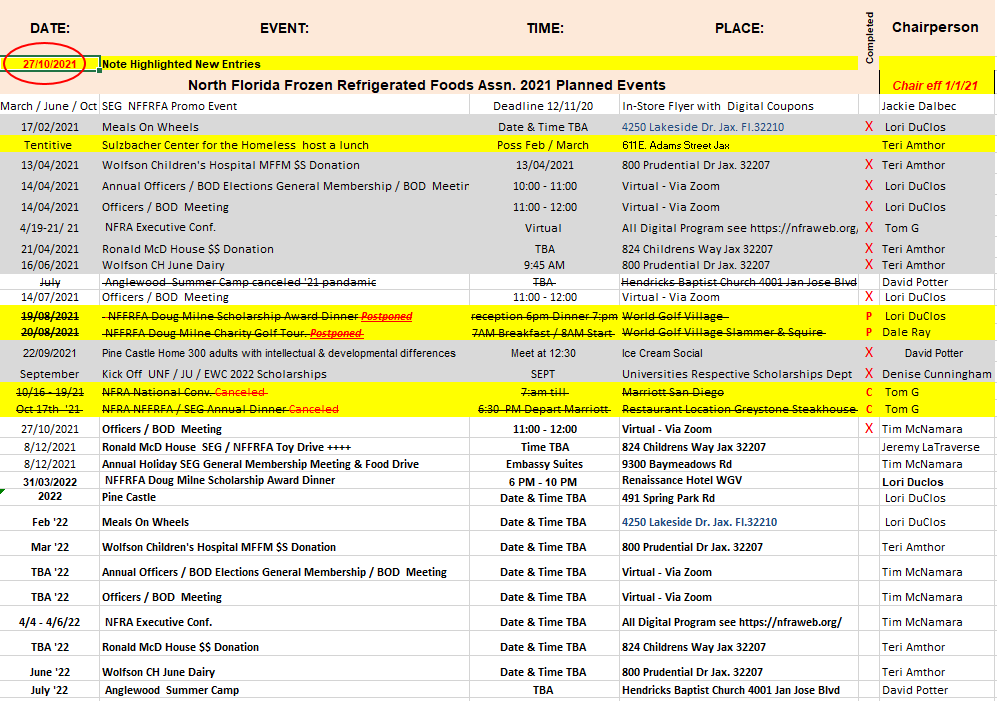Open the 4250 Lakeside Dr link in Feb '22 row
Viewport: 997px width, 701px height.
pos(699,522)
